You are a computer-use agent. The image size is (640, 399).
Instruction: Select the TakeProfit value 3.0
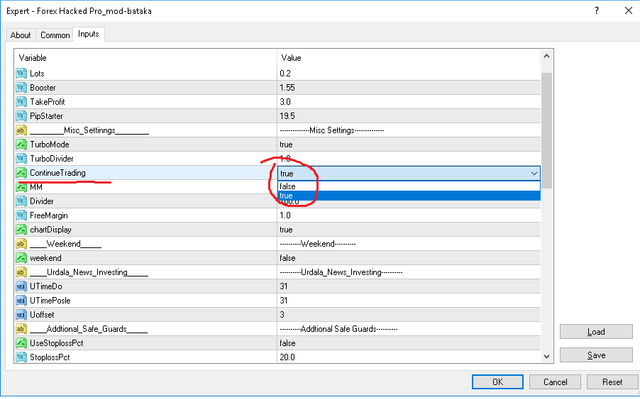[x=285, y=102]
